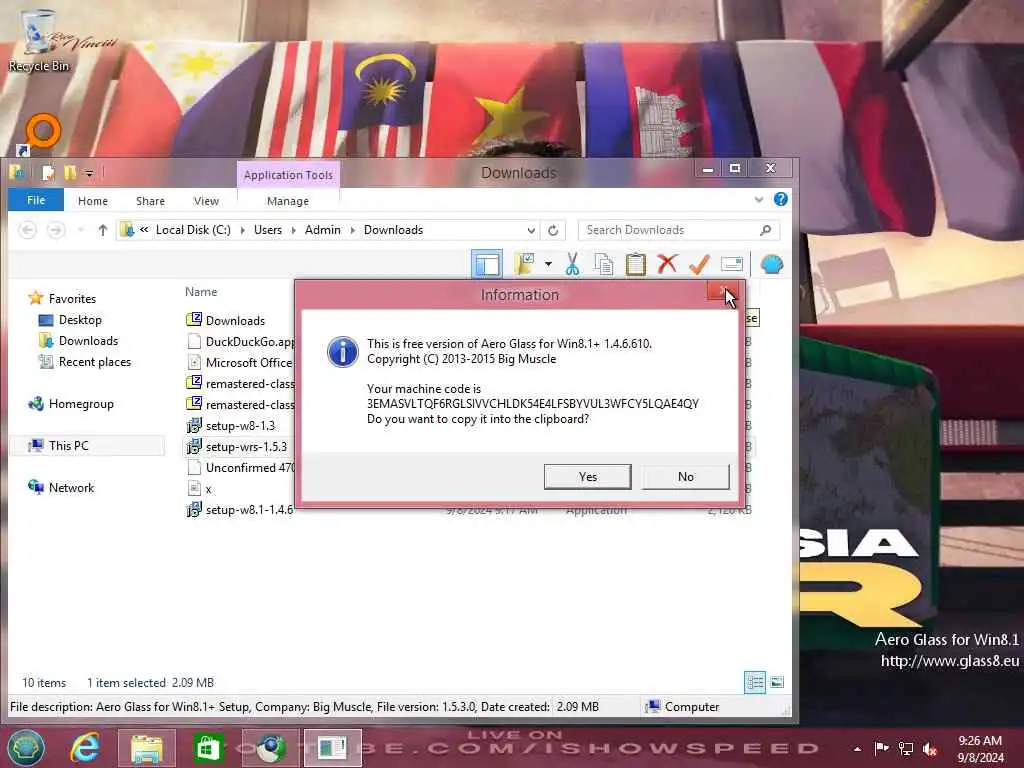The height and width of the screenshot is (768, 1024).
Task: Open File Explorer taskbar button
Action: [x=147, y=748]
